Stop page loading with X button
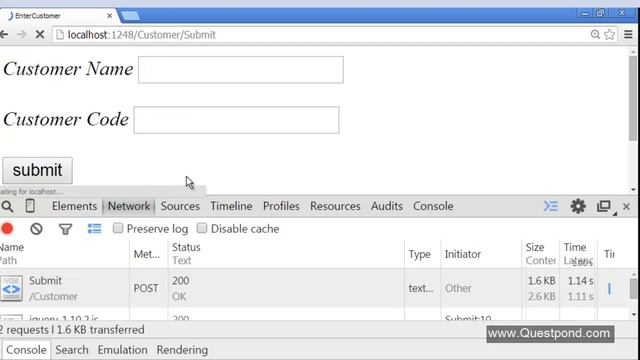Image resolution: width=640 pixels, height=360 pixels. click(40, 35)
